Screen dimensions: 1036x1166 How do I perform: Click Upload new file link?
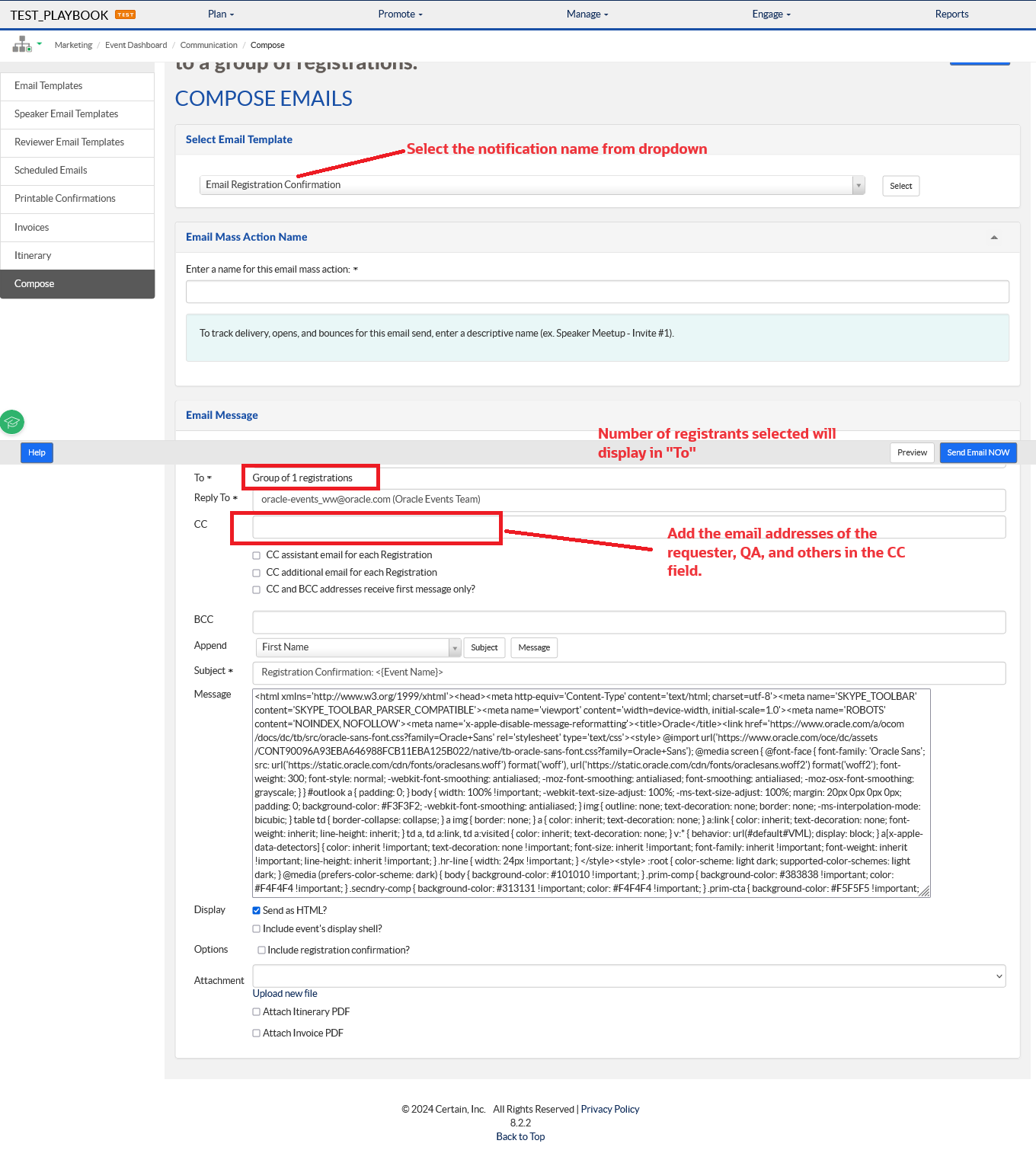285,994
